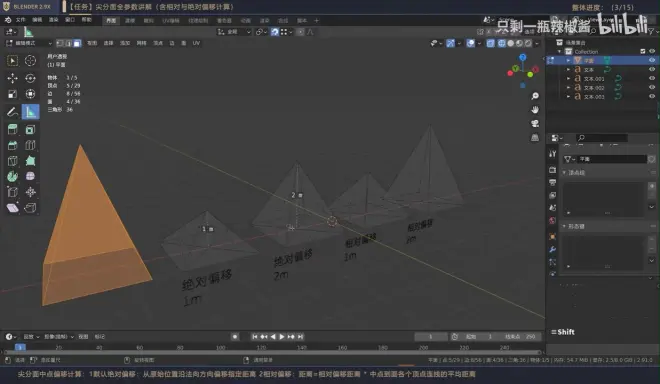Hide the 文本.003 object

coord(652,96)
